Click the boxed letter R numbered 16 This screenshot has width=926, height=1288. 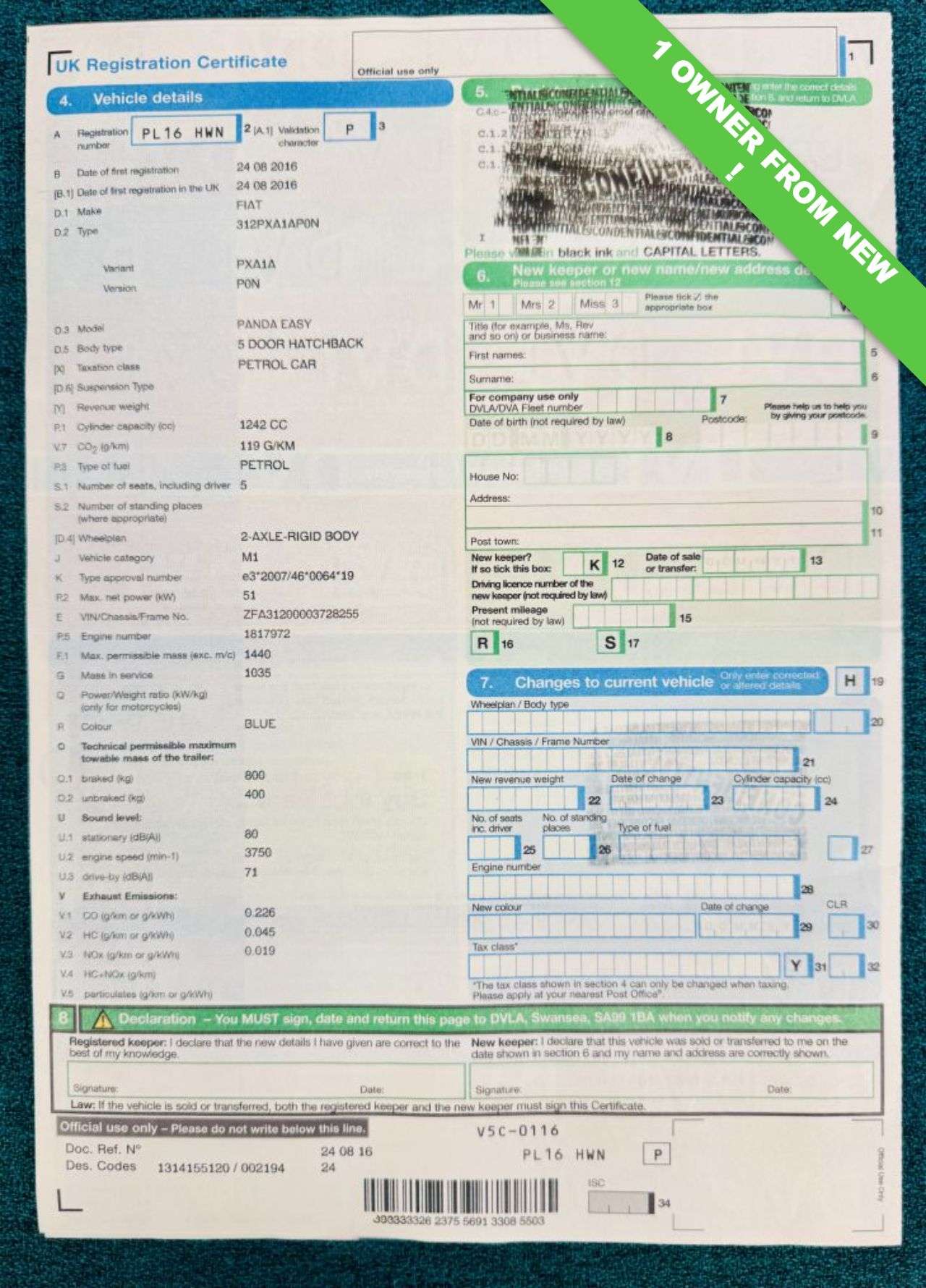483,643
